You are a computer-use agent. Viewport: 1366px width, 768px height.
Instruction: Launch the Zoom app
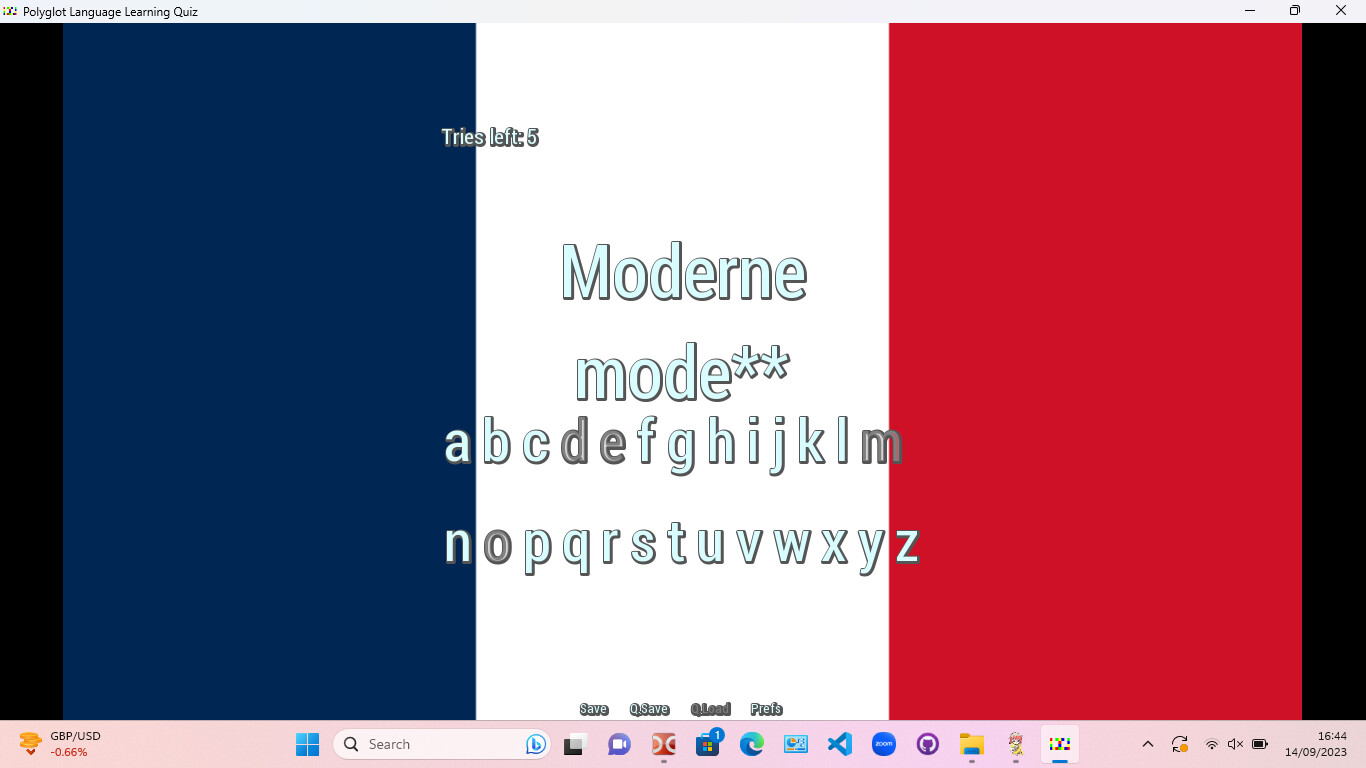click(x=883, y=744)
